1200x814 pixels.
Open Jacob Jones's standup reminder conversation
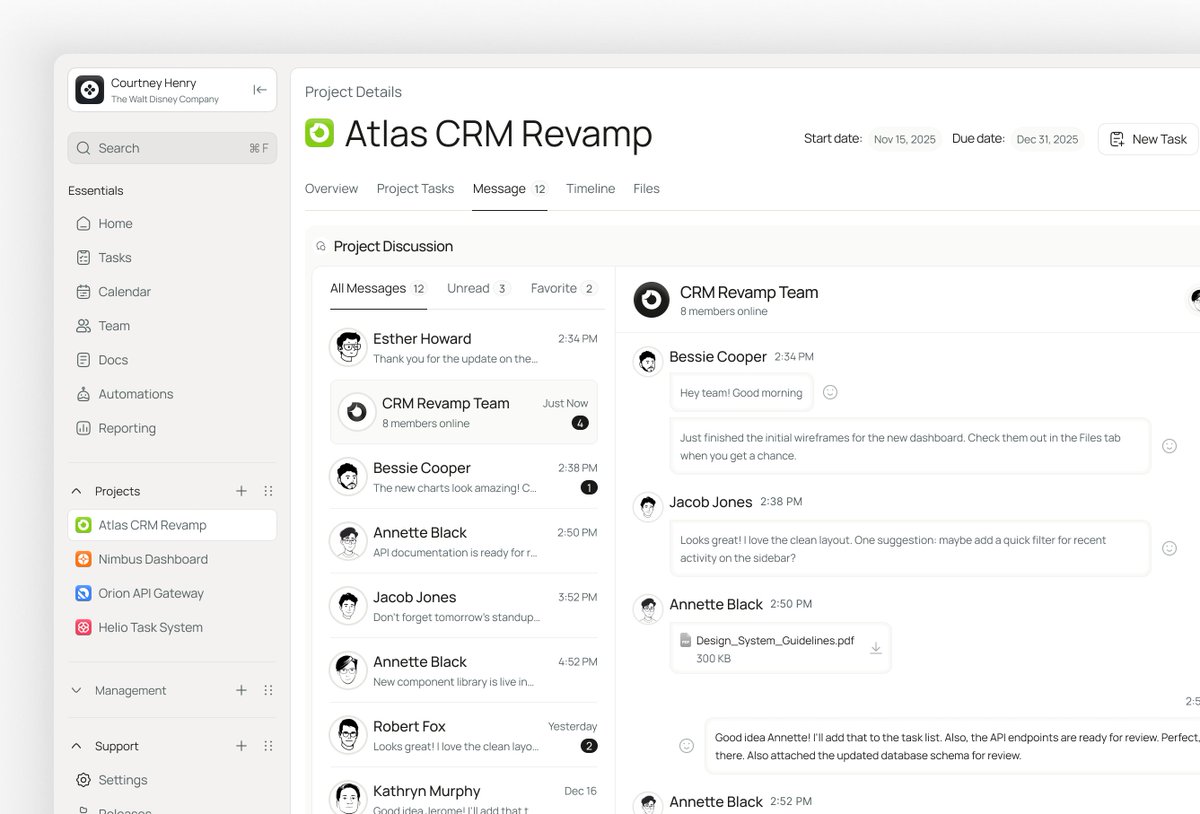464,606
